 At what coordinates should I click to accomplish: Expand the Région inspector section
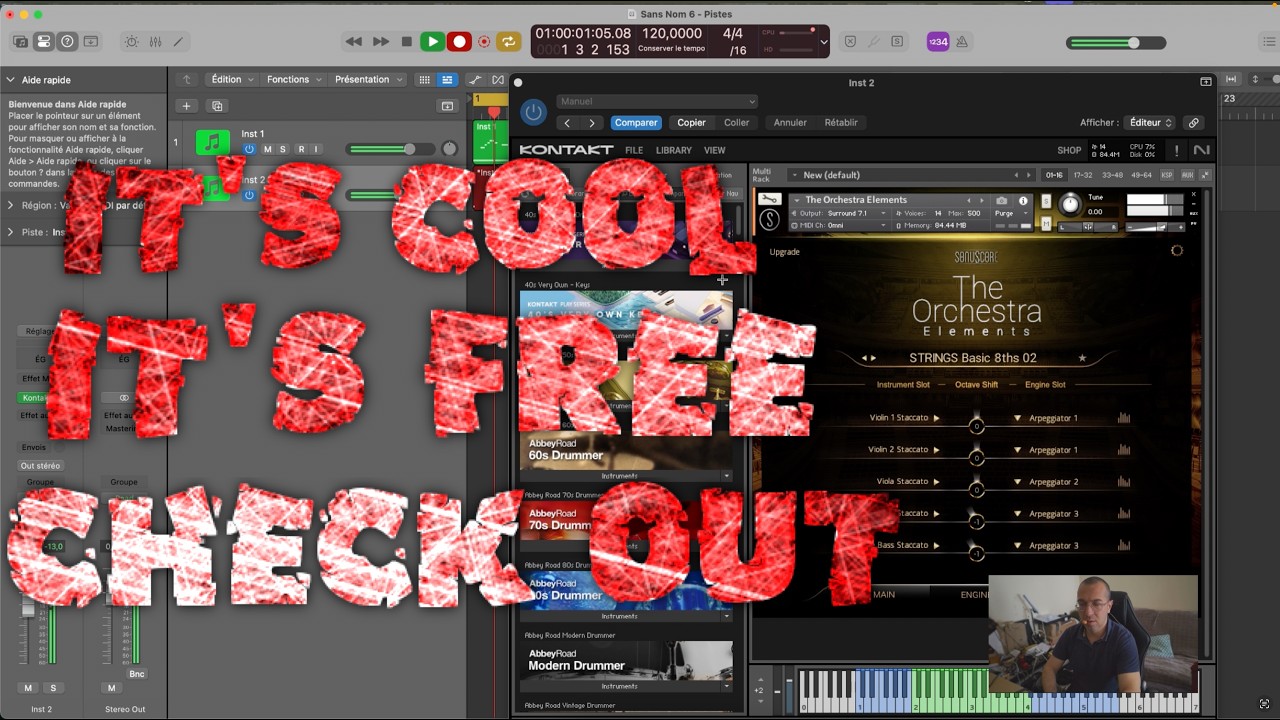11,205
